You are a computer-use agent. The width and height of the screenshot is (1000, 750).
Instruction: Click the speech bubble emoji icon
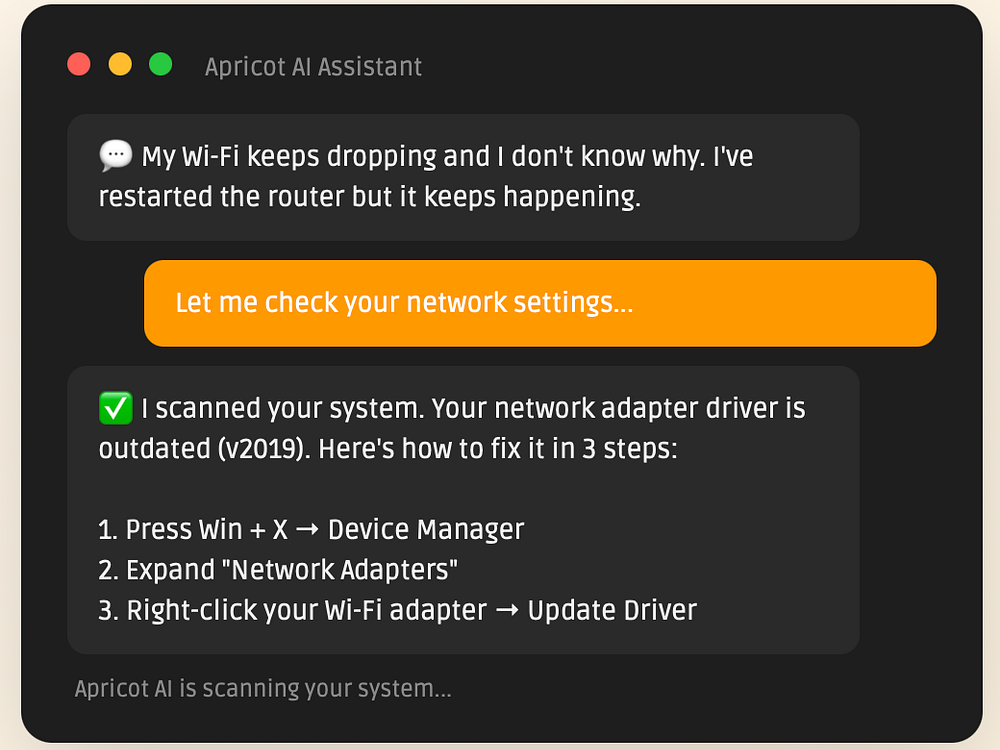(x=115, y=156)
